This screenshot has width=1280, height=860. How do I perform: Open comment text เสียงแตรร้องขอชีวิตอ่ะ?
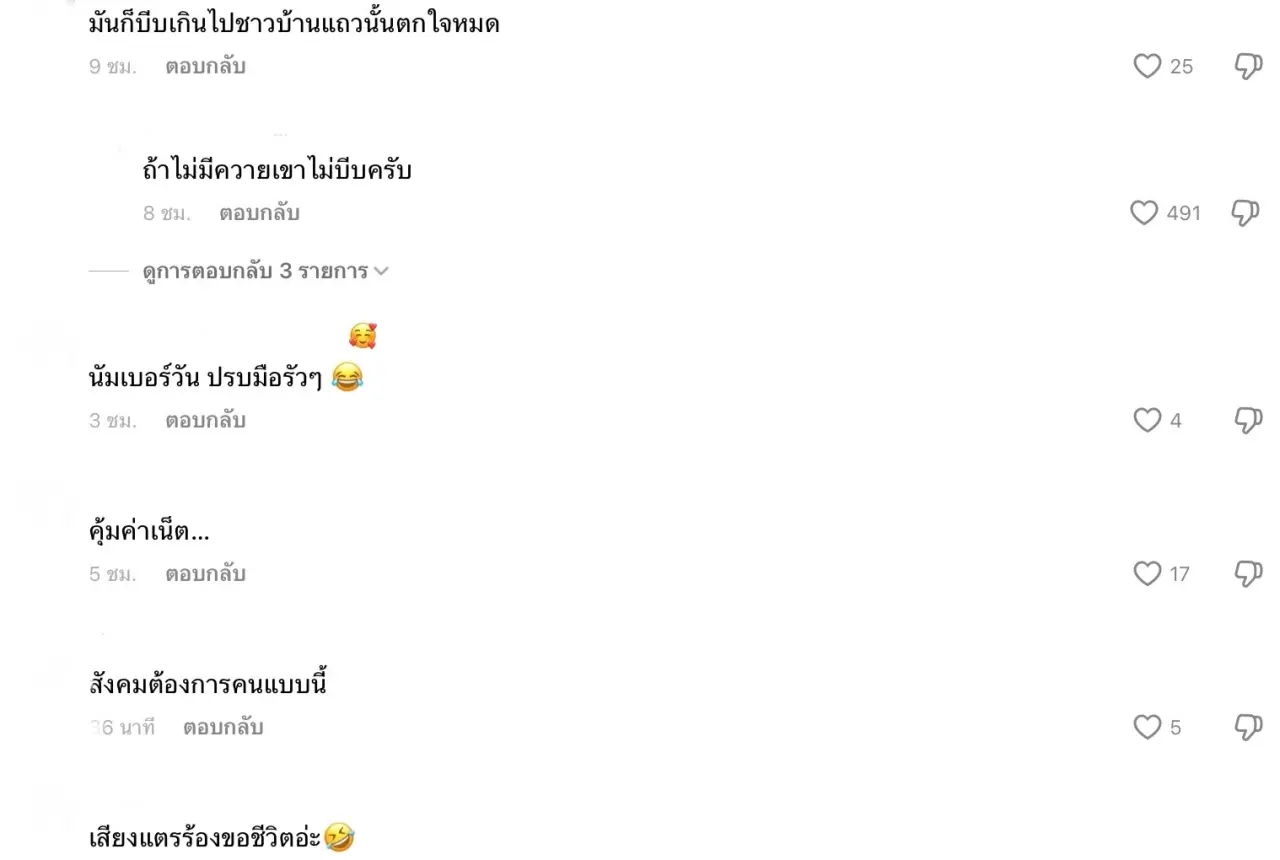(x=221, y=838)
